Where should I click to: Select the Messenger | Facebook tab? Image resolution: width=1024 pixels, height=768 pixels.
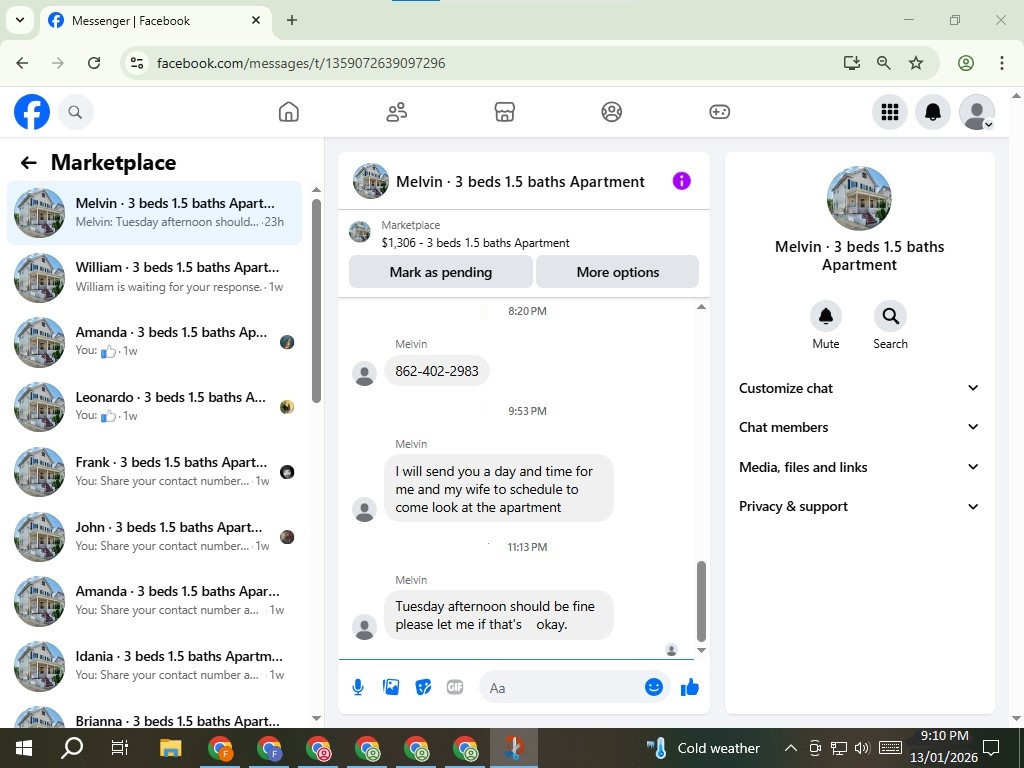click(155, 20)
